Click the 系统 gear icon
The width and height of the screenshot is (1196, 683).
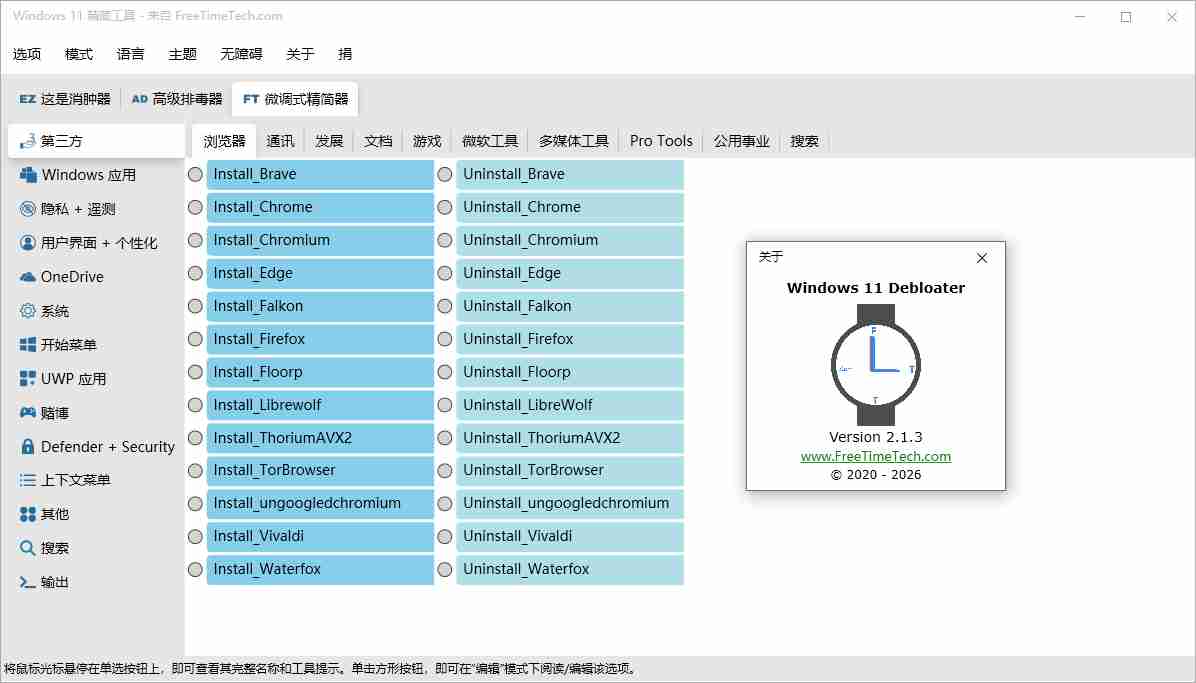(27, 311)
